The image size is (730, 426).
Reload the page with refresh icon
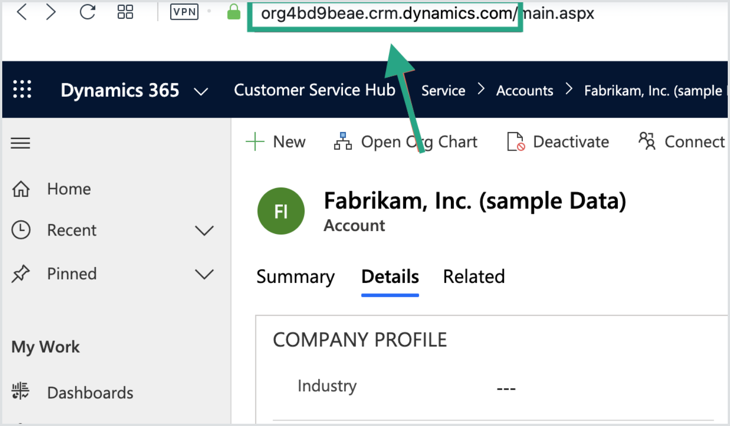87,12
